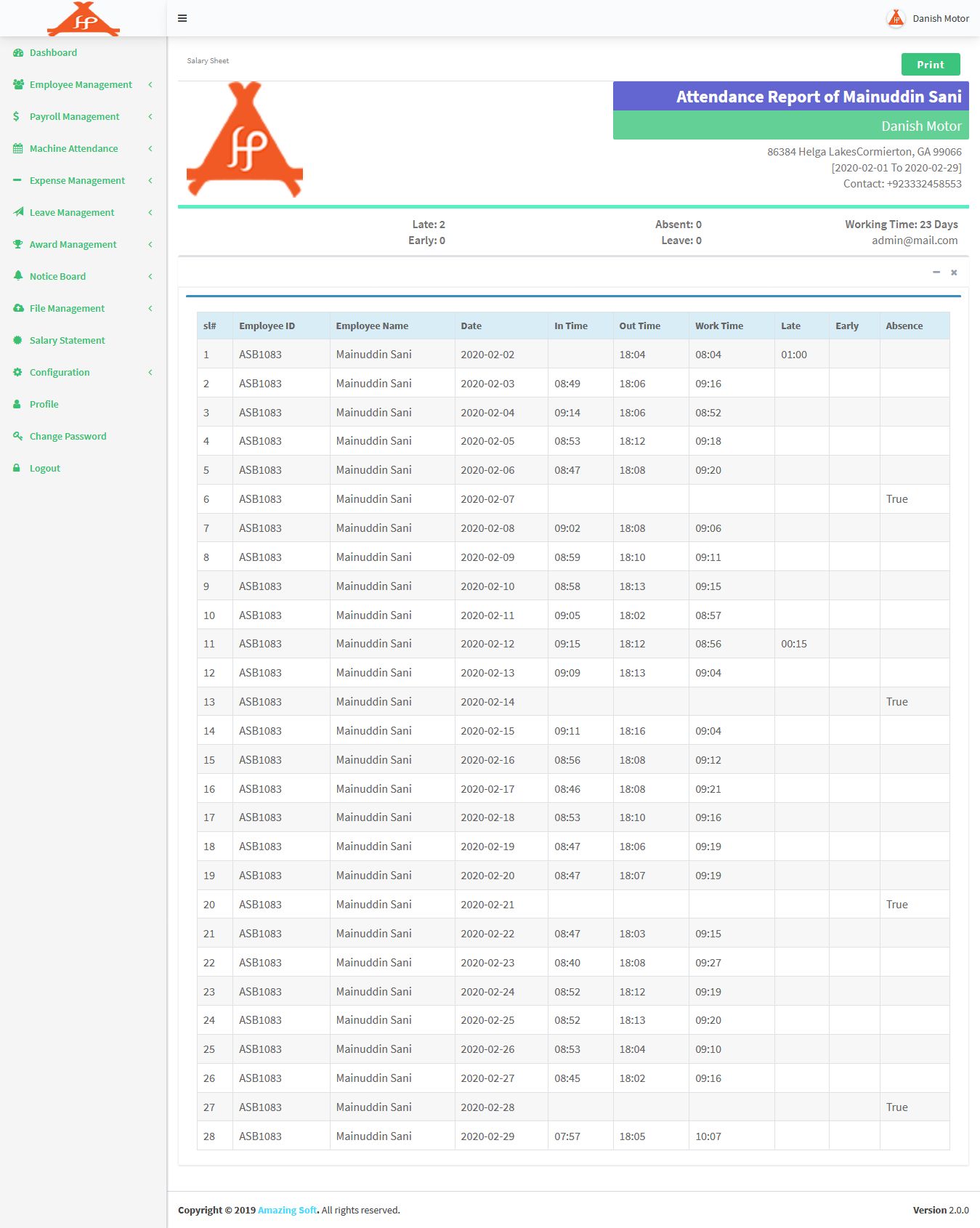
Task: Click the Salary Sheet breadcrumb
Action: [x=208, y=61]
